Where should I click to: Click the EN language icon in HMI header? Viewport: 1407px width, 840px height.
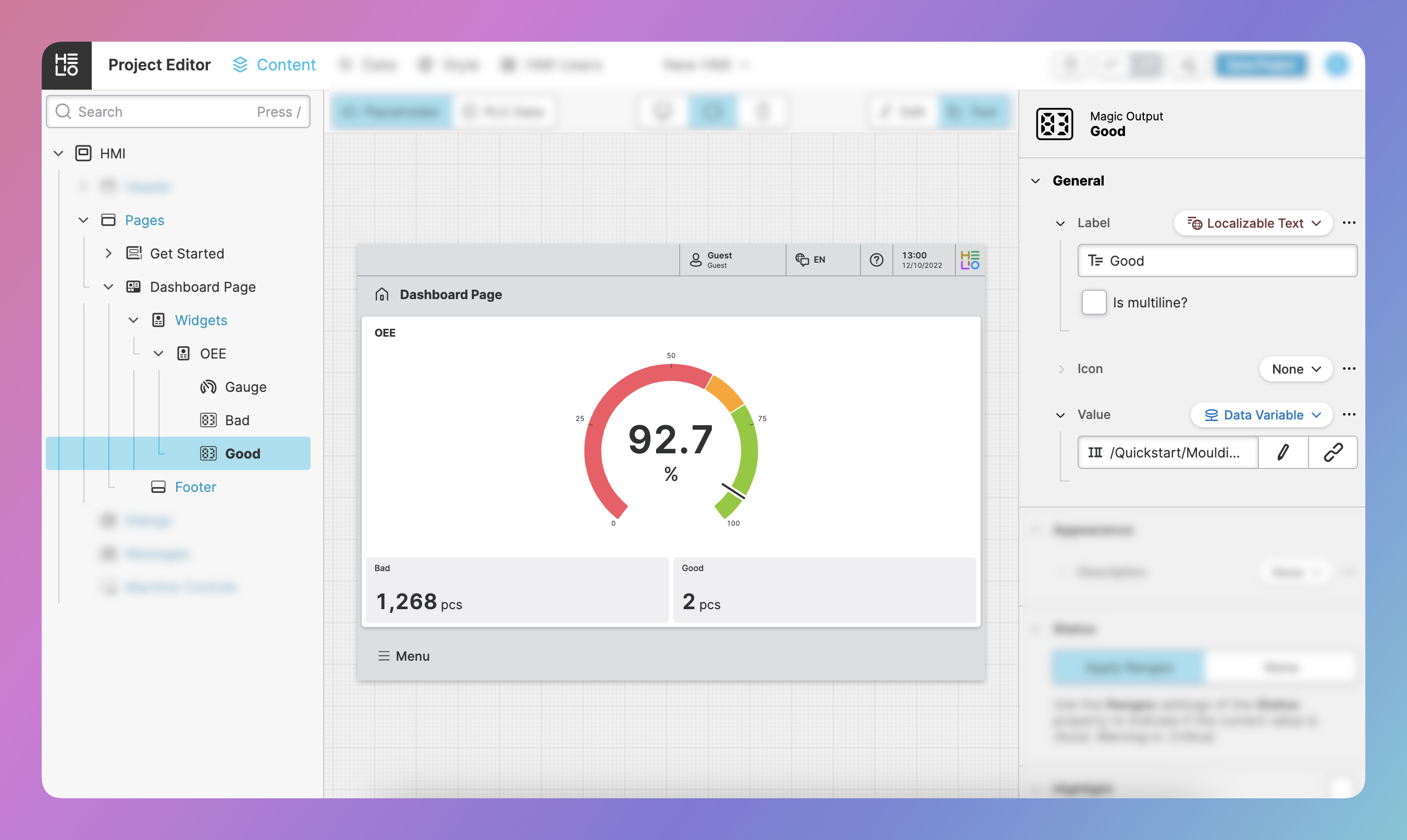pos(802,260)
